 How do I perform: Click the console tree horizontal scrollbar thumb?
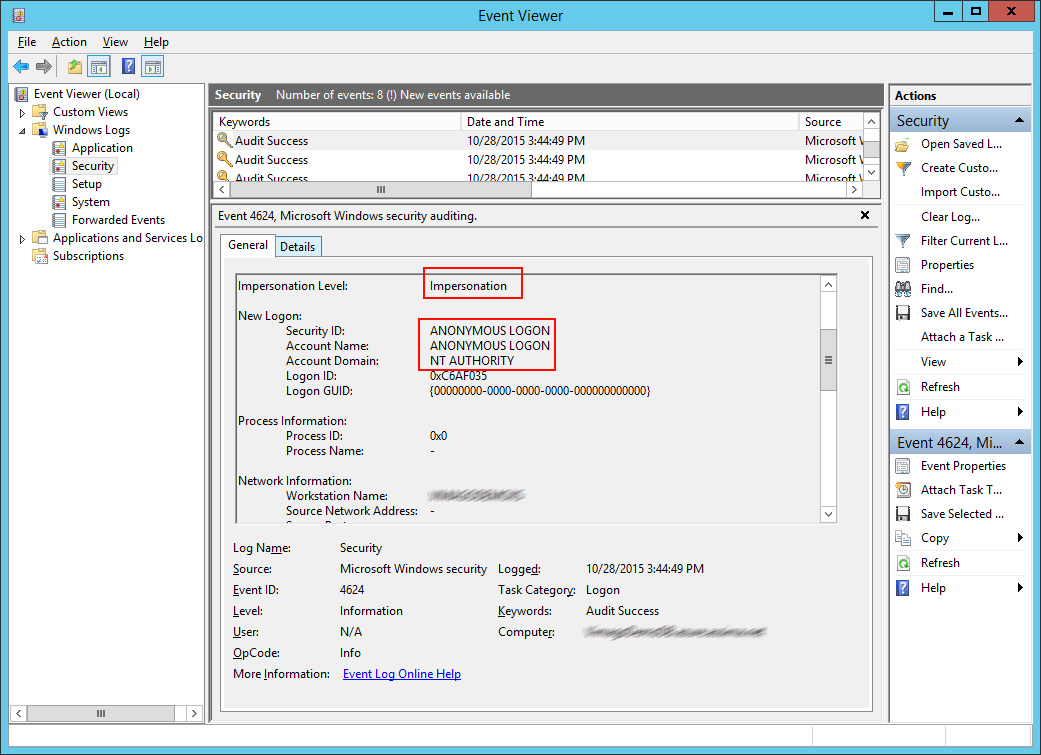tap(101, 713)
